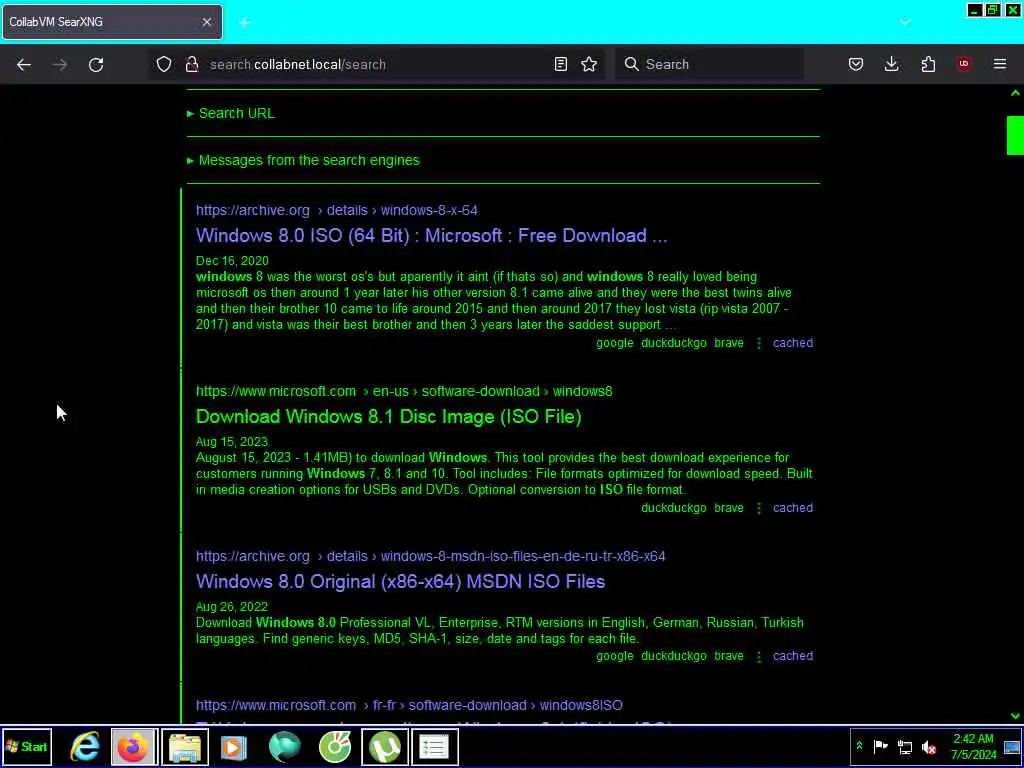Open the list all tabs dropdown
The width and height of the screenshot is (1024, 768).
[x=905, y=22]
